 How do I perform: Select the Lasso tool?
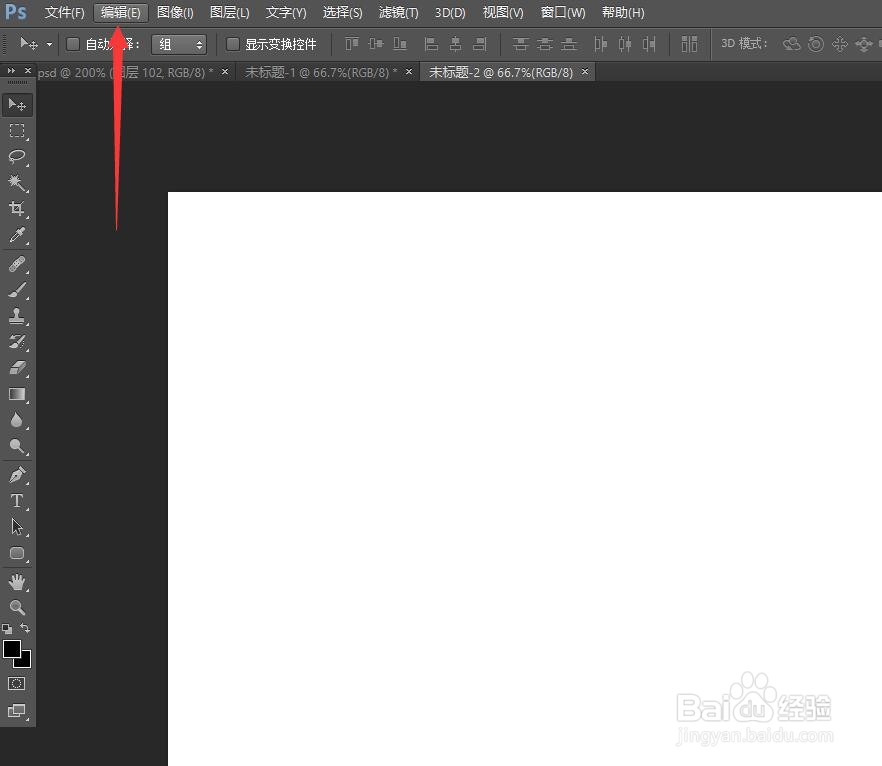point(17,157)
